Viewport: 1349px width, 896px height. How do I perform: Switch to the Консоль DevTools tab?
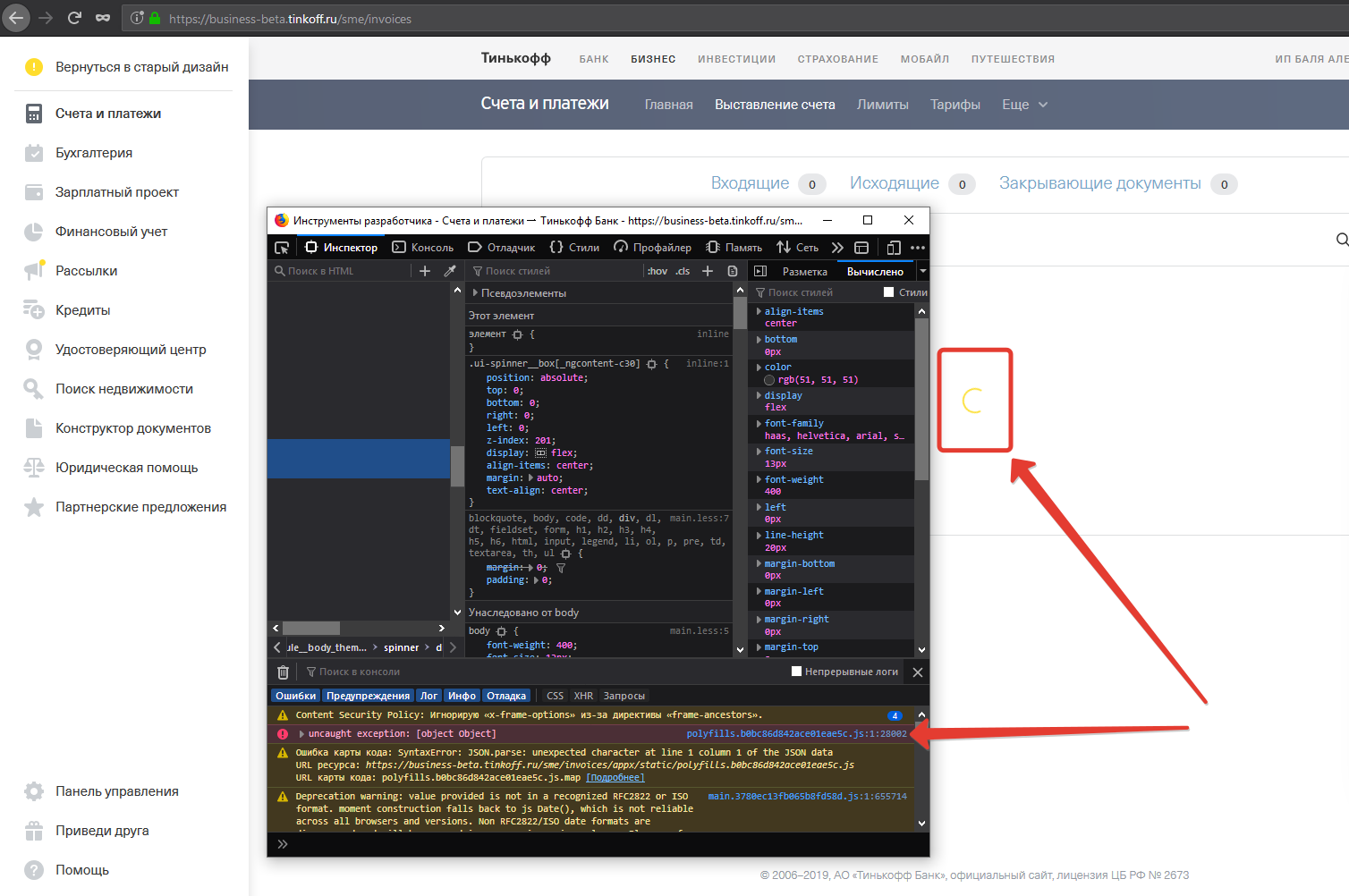(423, 248)
